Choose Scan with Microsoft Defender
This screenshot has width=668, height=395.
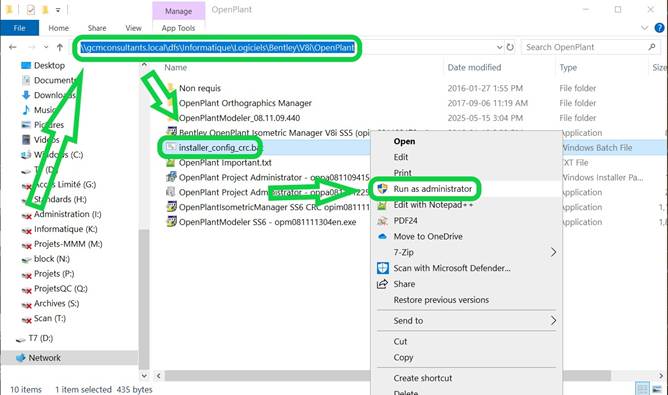pyautogui.click(x=452, y=268)
